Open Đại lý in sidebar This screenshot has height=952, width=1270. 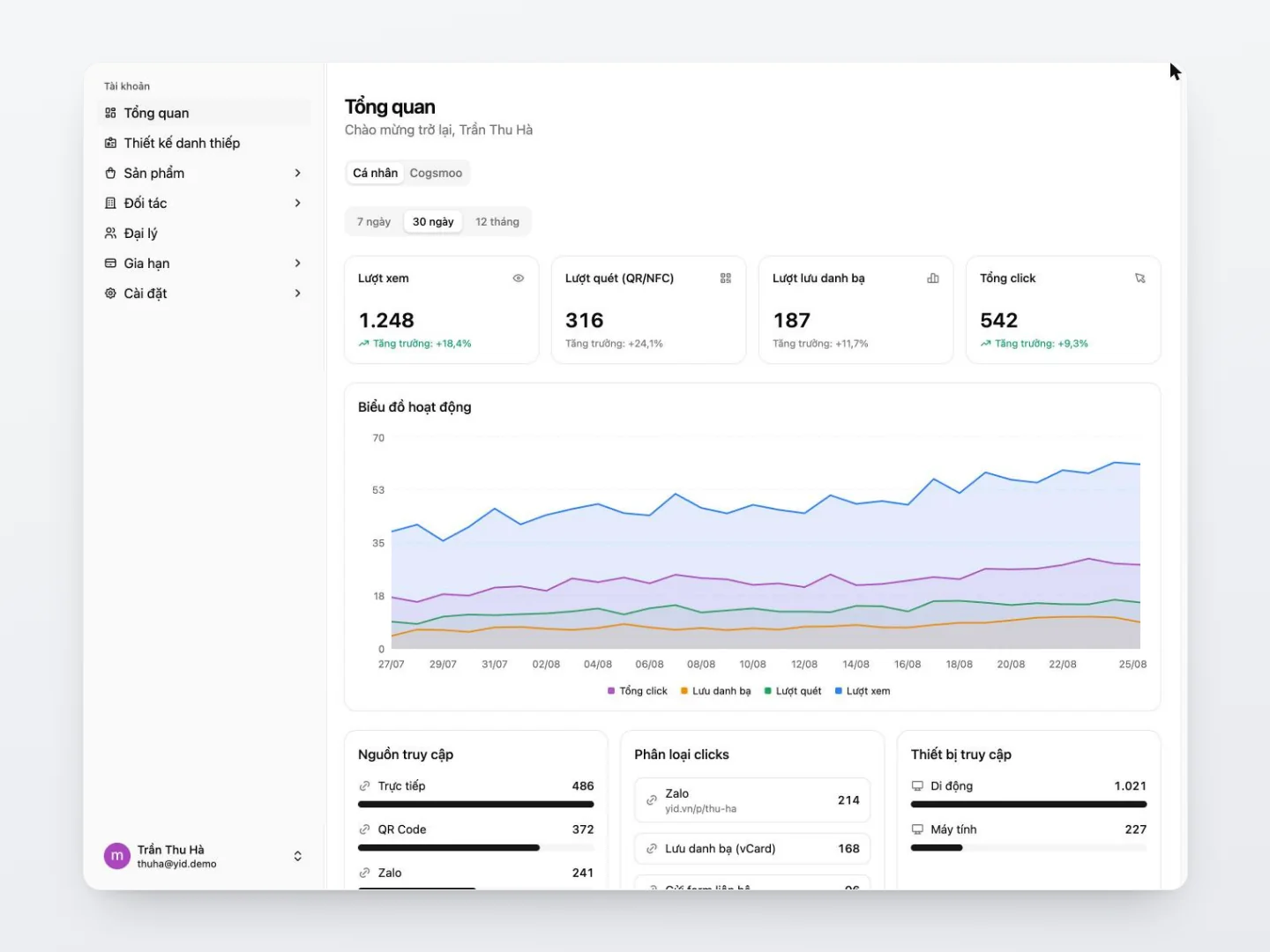[204, 233]
